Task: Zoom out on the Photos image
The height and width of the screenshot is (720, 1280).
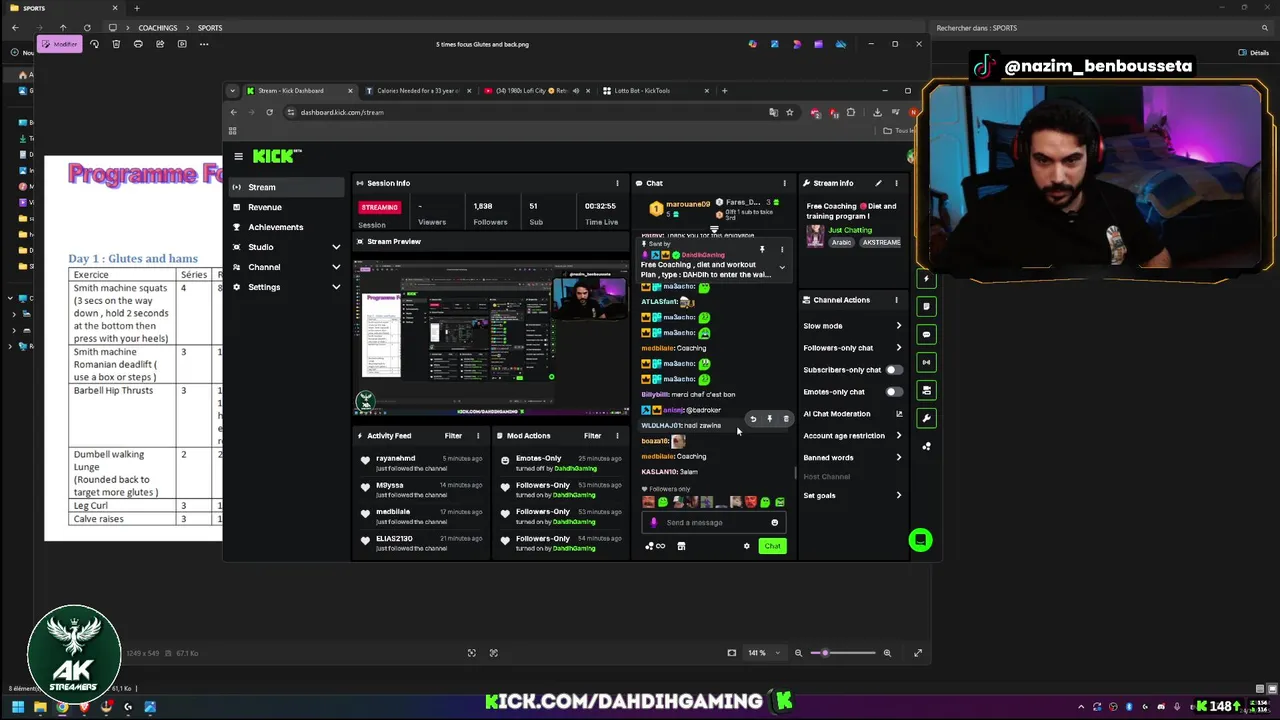Action: [798, 653]
